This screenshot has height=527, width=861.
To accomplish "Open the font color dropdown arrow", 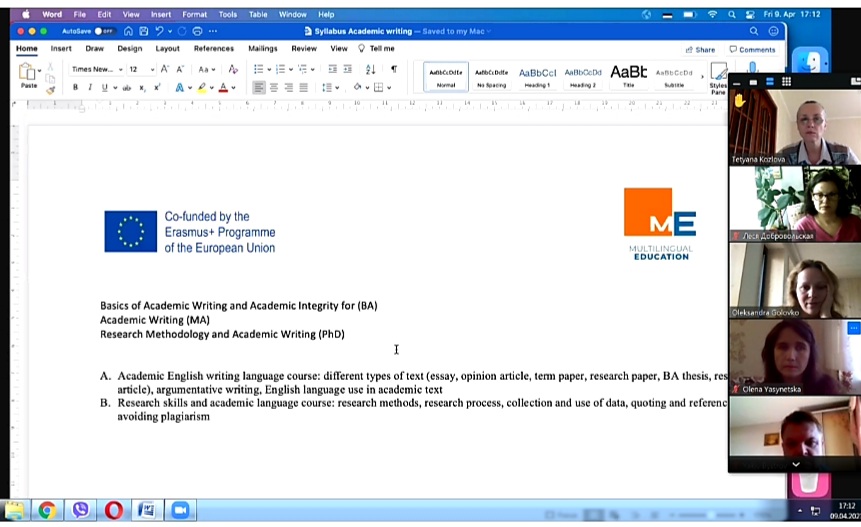I will (233, 88).
